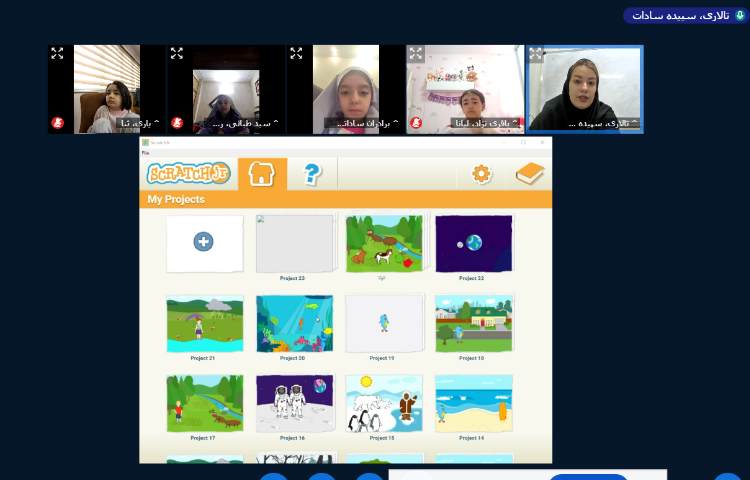Viewport: 750px width, 480px height.
Task: Open the orange book guide icon
Action: (530, 174)
